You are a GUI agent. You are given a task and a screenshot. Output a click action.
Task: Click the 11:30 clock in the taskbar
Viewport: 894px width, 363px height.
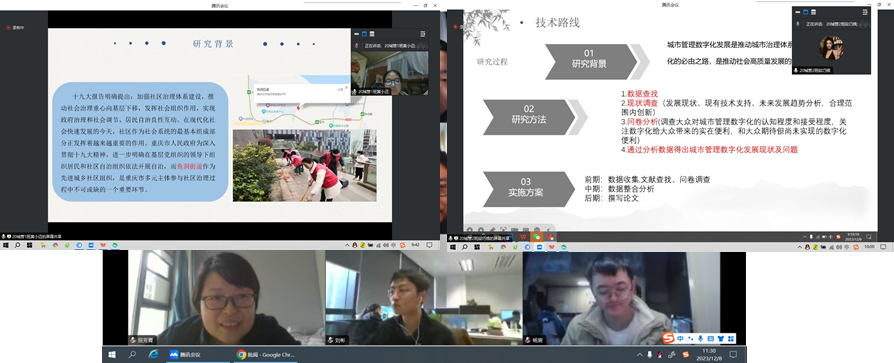[x=709, y=354]
